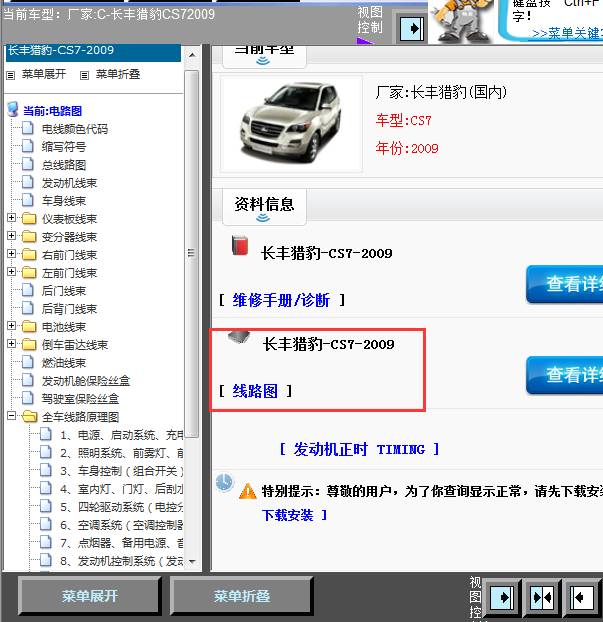Select 车身线束 tree item
Screen dimensions: 603x622
click(x=64, y=201)
